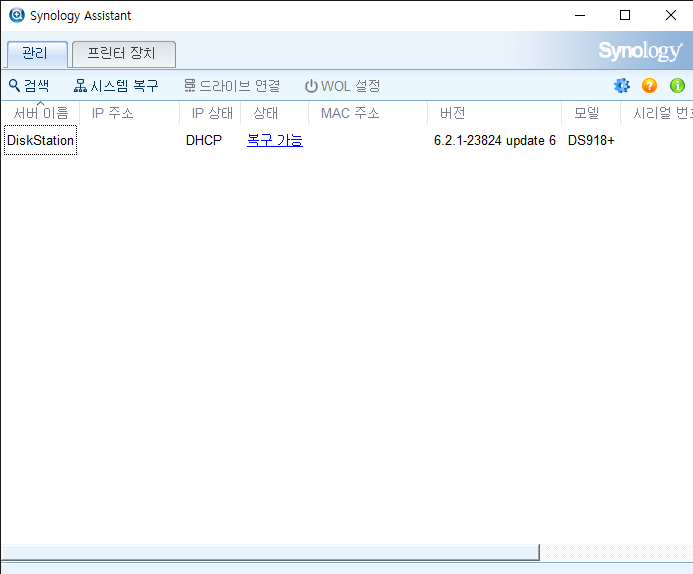
Task: Close the Synology Assistant window
Action: coord(670,15)
